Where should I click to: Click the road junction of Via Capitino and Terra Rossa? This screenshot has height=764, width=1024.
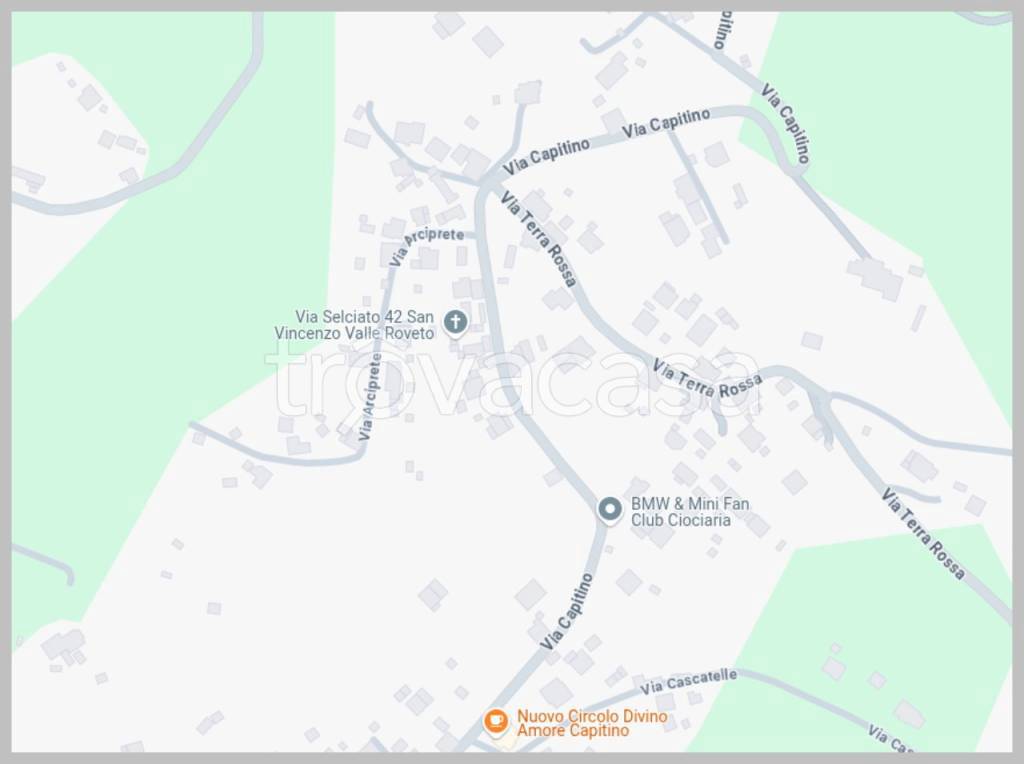487,185
